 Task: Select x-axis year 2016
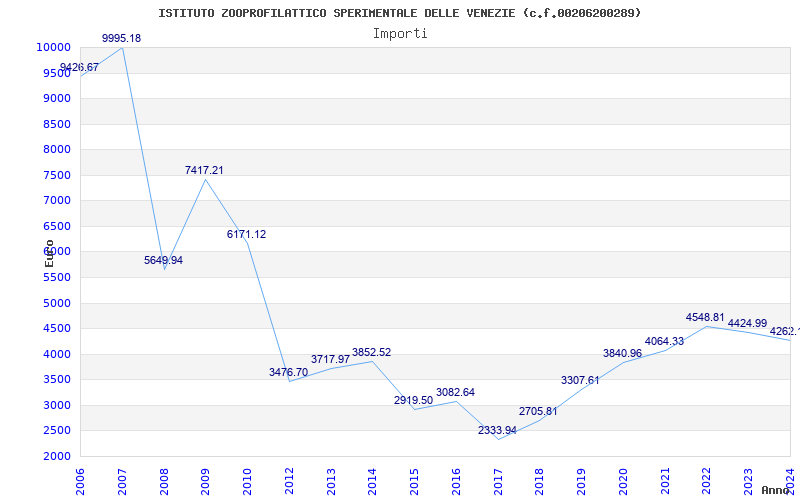click(456, 482)
